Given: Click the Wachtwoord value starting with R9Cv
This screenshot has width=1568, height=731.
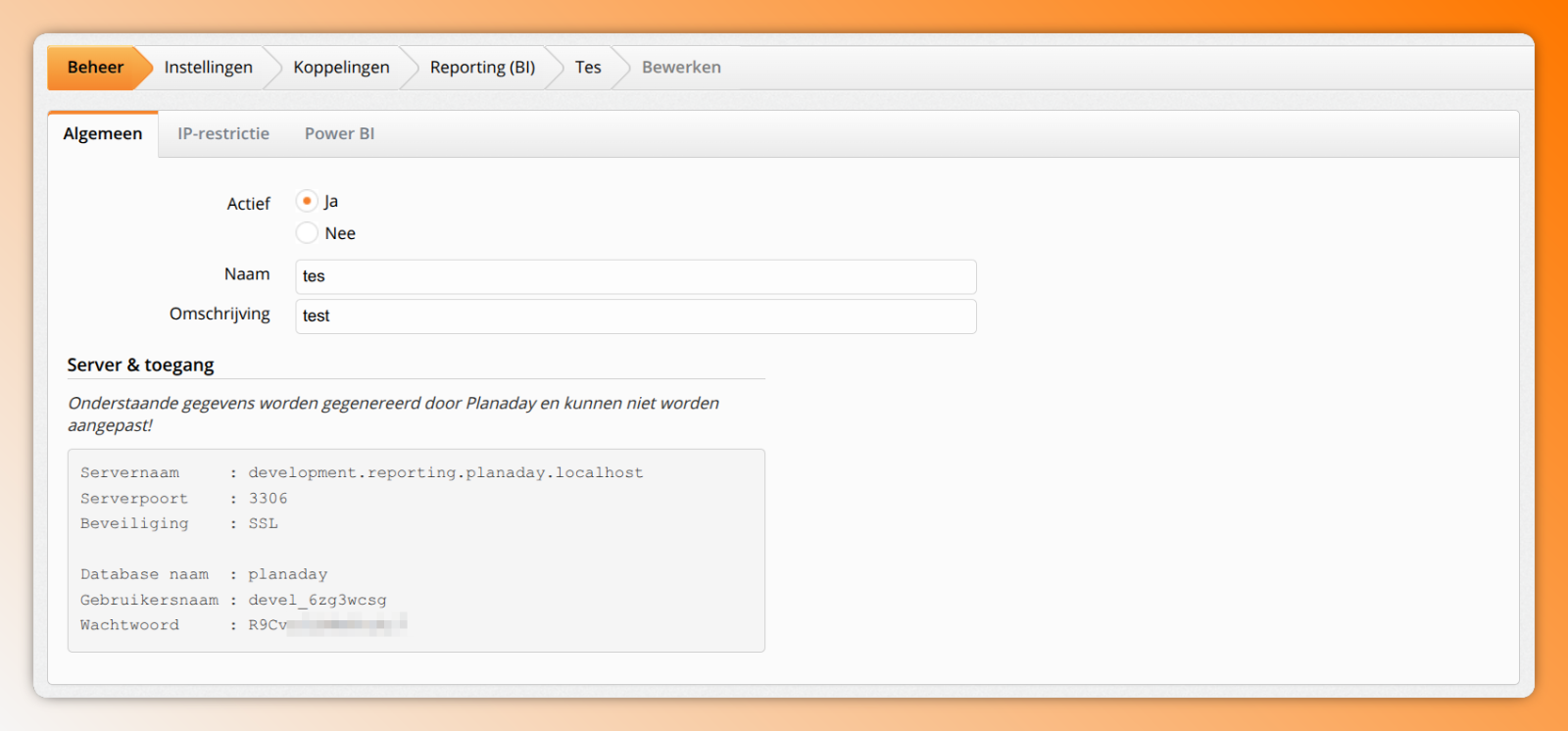Looking at the screenshot, I should [327, 625].
